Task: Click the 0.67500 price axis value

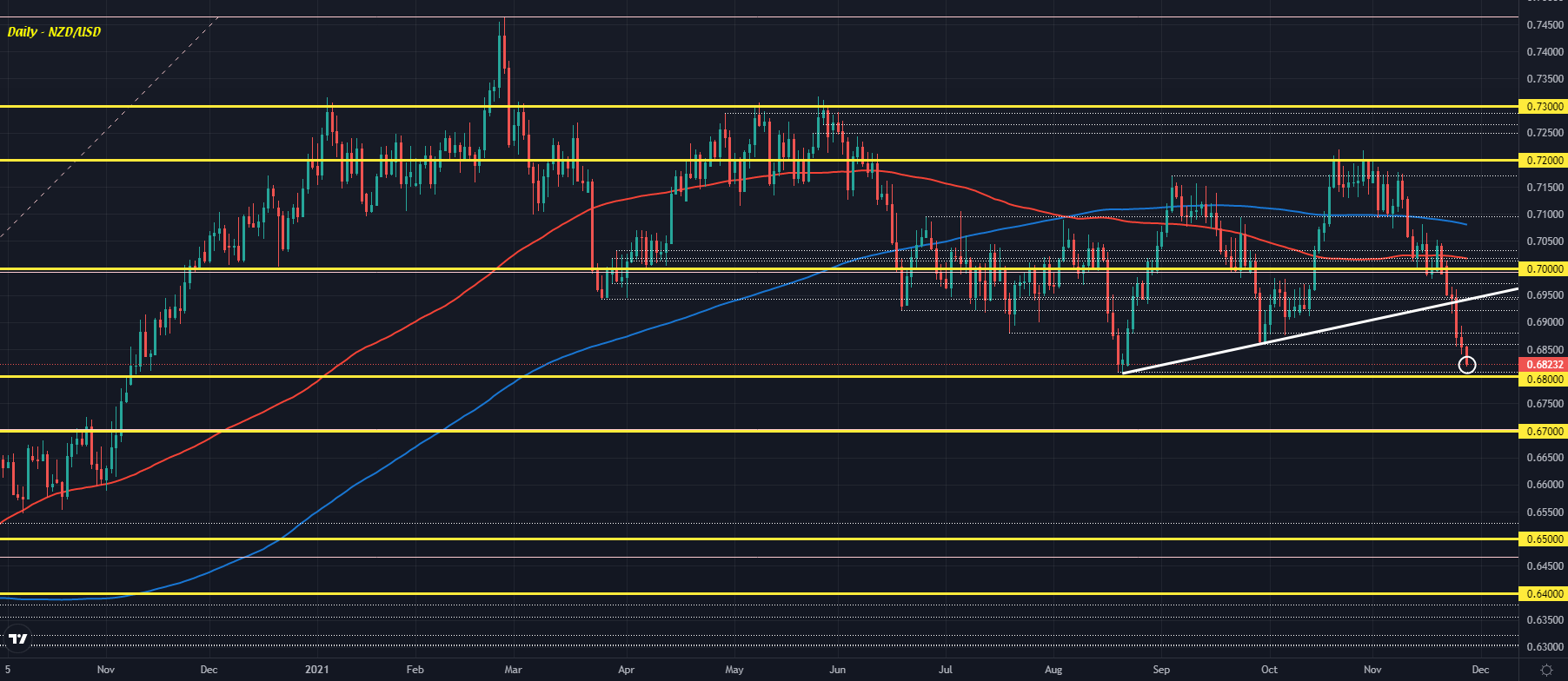Action: click(1545, 404)
